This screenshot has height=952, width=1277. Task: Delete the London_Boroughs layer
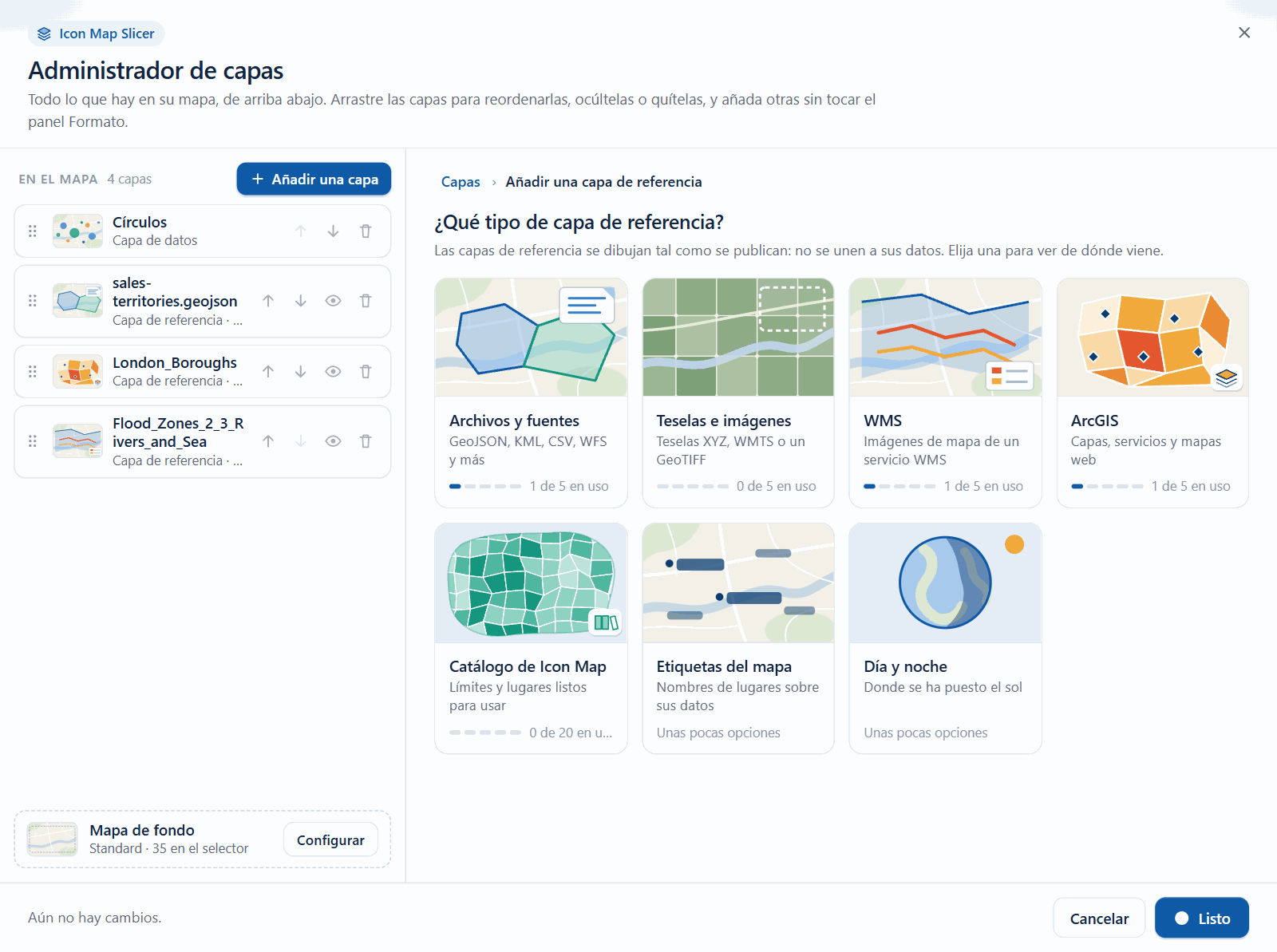[366, 372]
